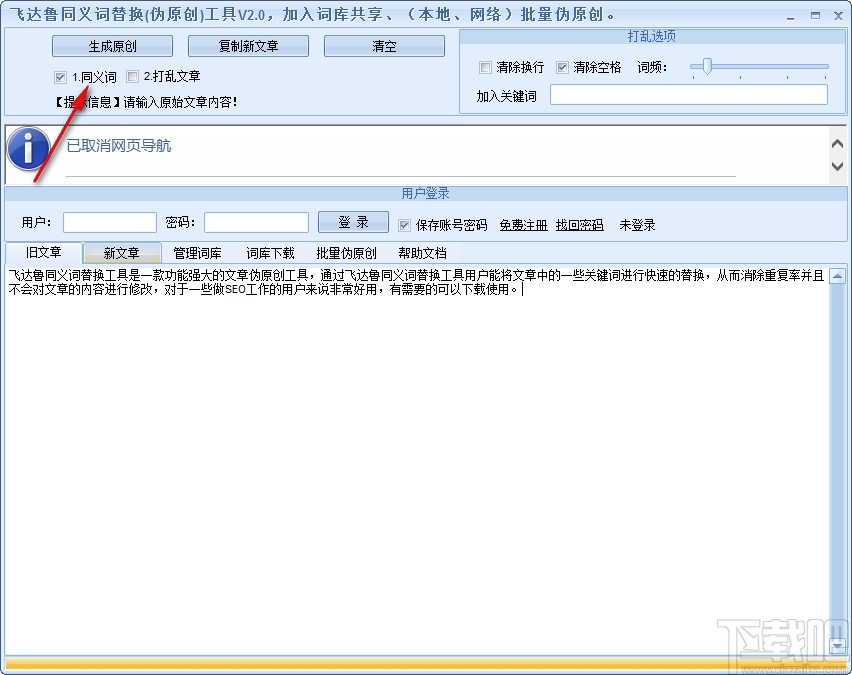Click the 清空 button

point(384,46)
